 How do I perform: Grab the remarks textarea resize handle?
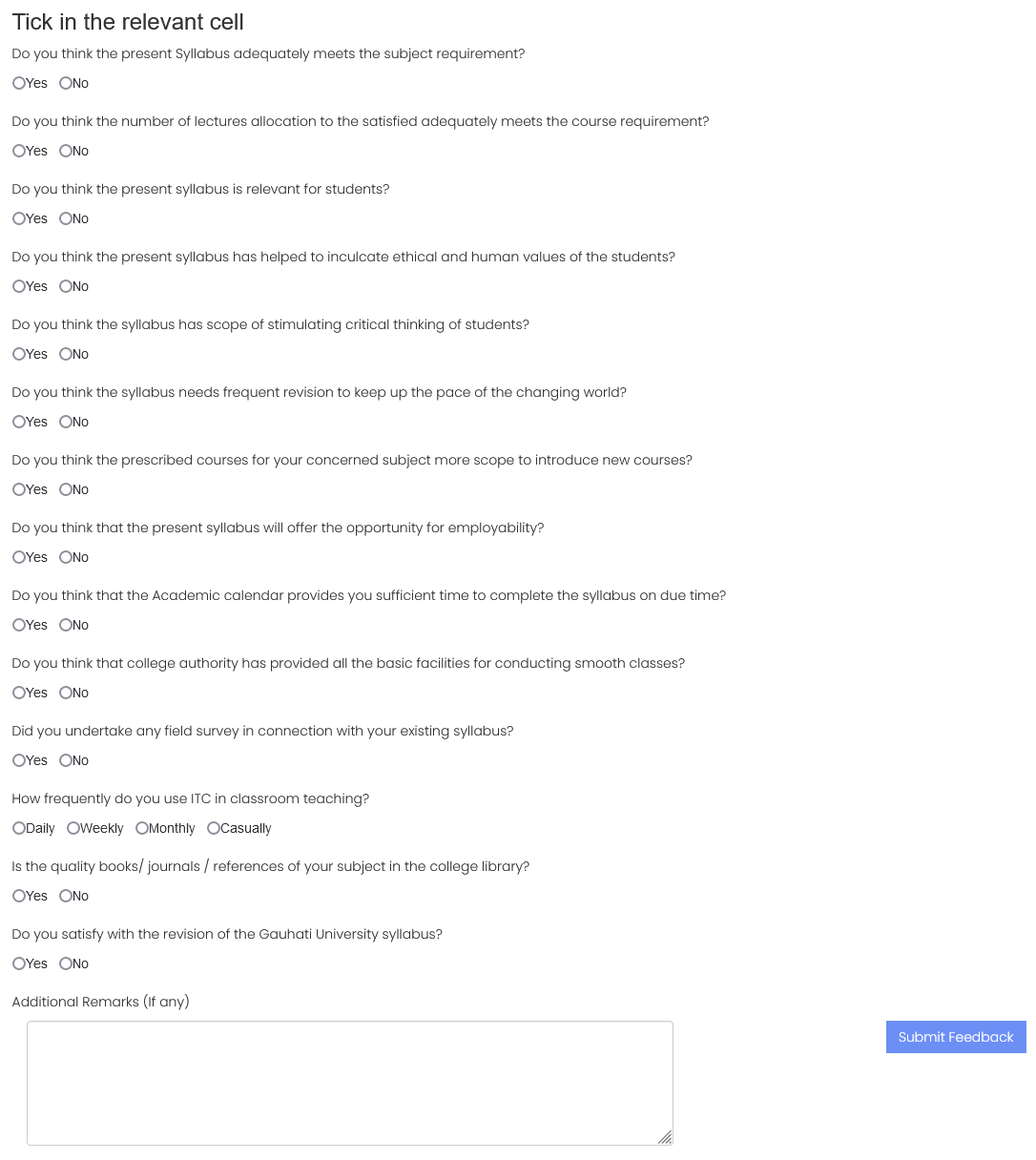click(666, 1137)
